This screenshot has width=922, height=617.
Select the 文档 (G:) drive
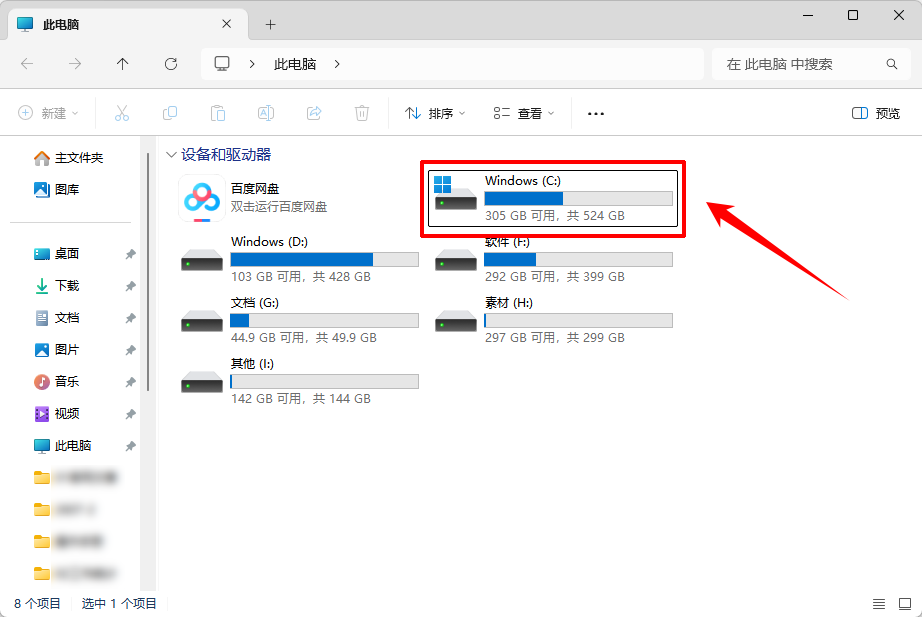[300, 321]
